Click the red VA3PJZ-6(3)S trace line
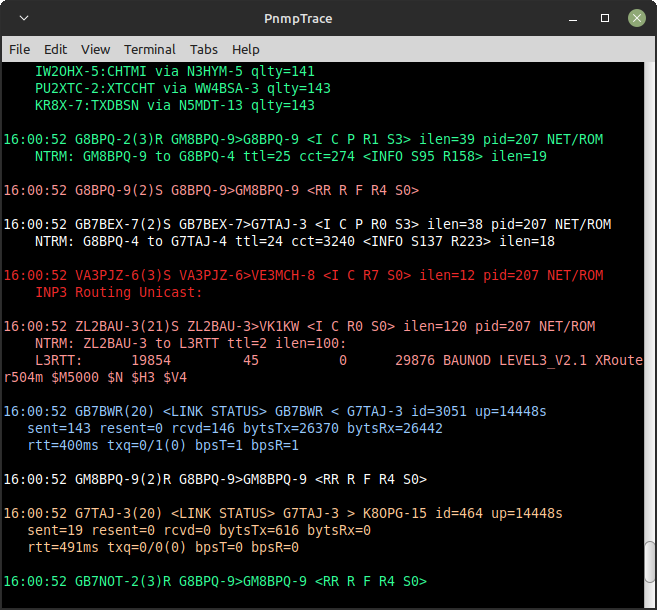The width and height of the screenshot is (657, 610). pos(303,275)
